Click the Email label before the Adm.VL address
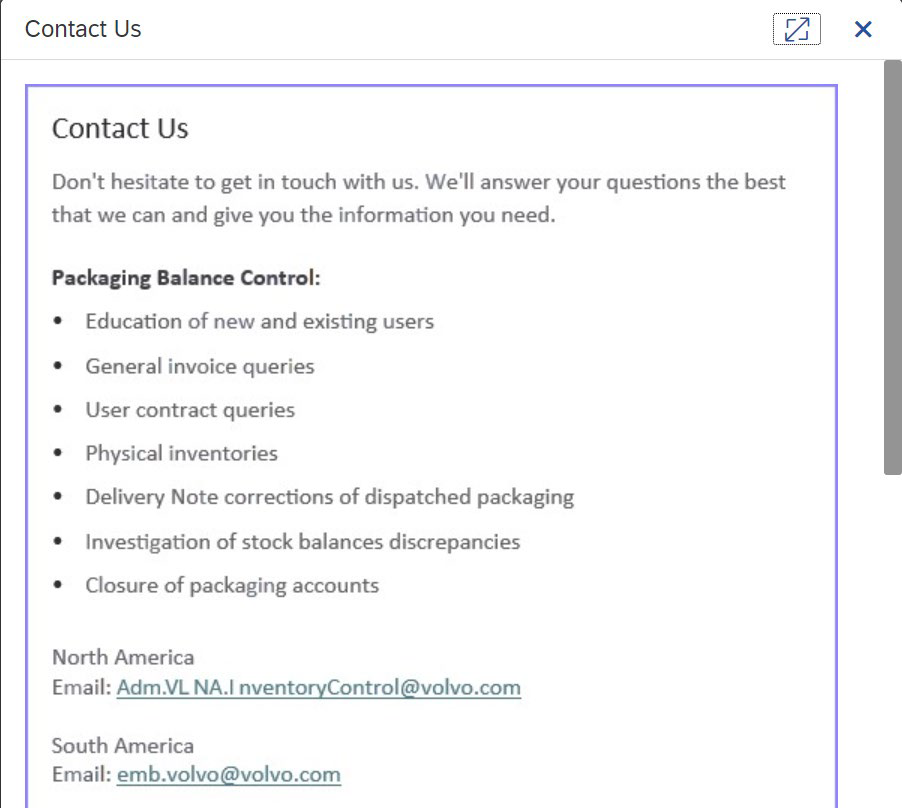This screenshot has height=808, width=902. (x=81, y=687)
